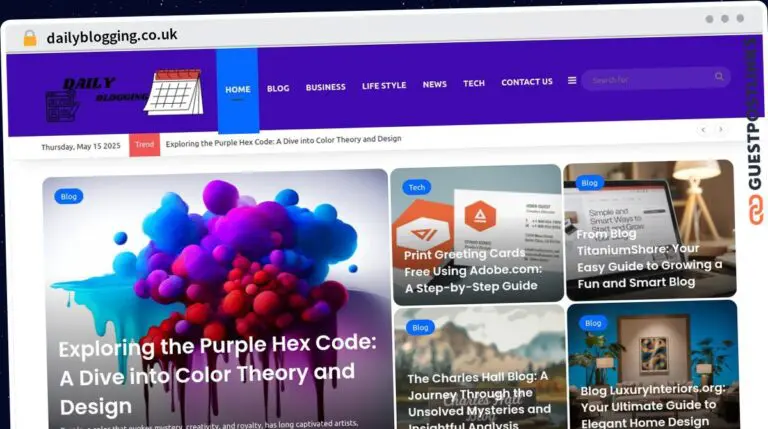Open the Contact Us page

pyautogui.click(x=527, y=82)
